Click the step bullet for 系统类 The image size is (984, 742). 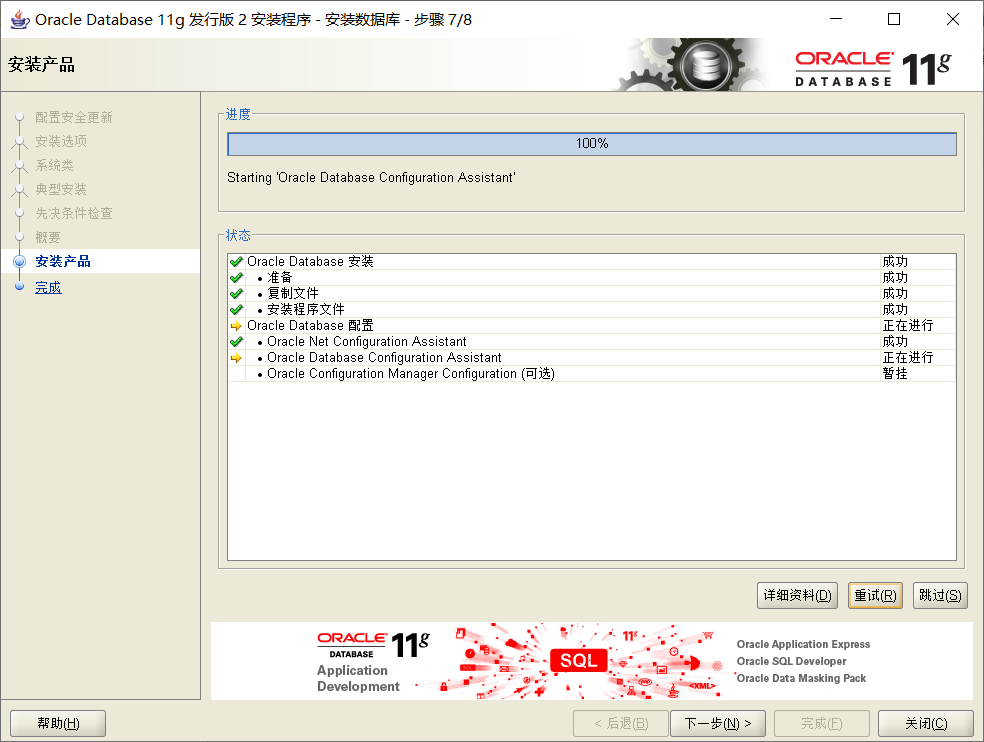tap(19, 165)
